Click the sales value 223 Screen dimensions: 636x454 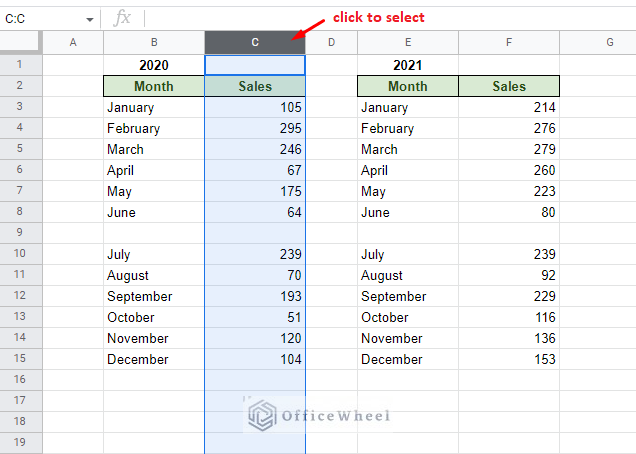509,191
